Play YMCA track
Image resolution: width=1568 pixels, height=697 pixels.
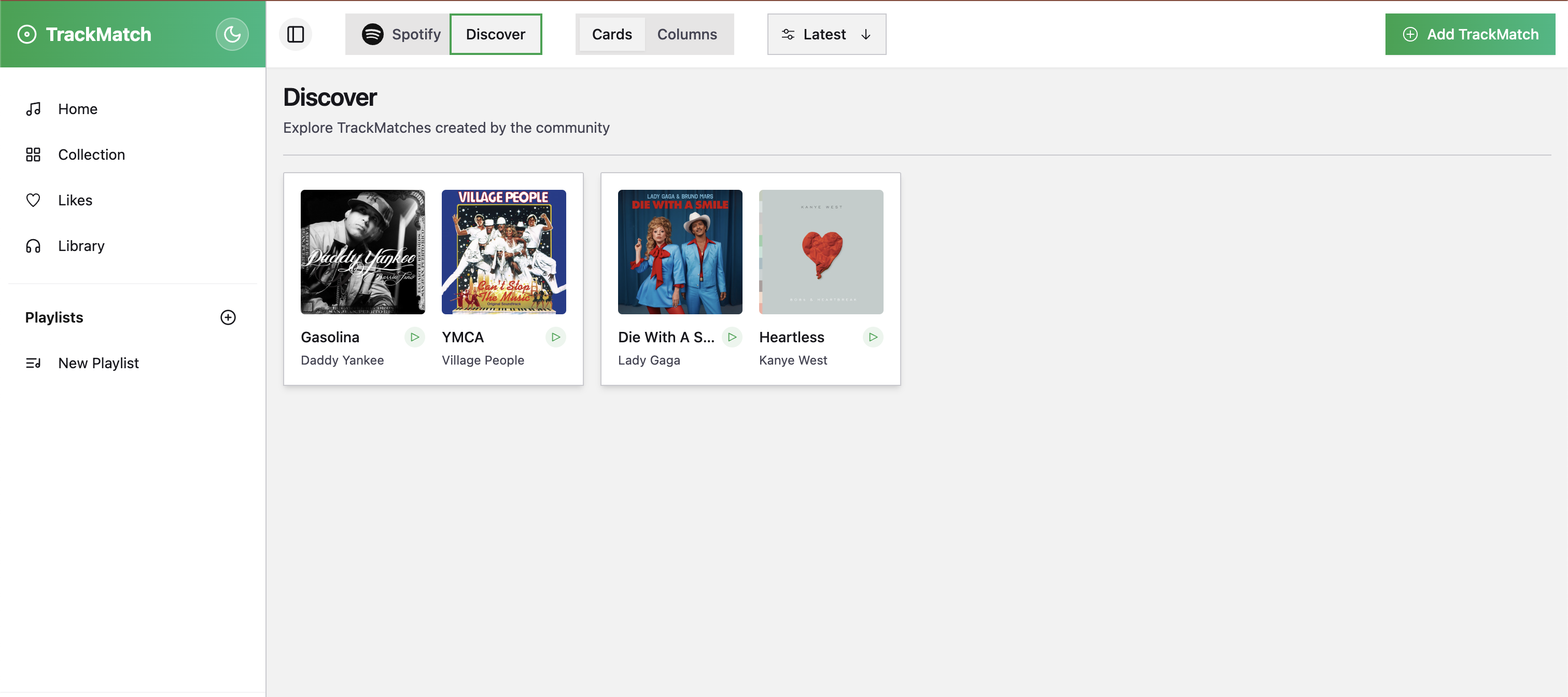[556, 337]
